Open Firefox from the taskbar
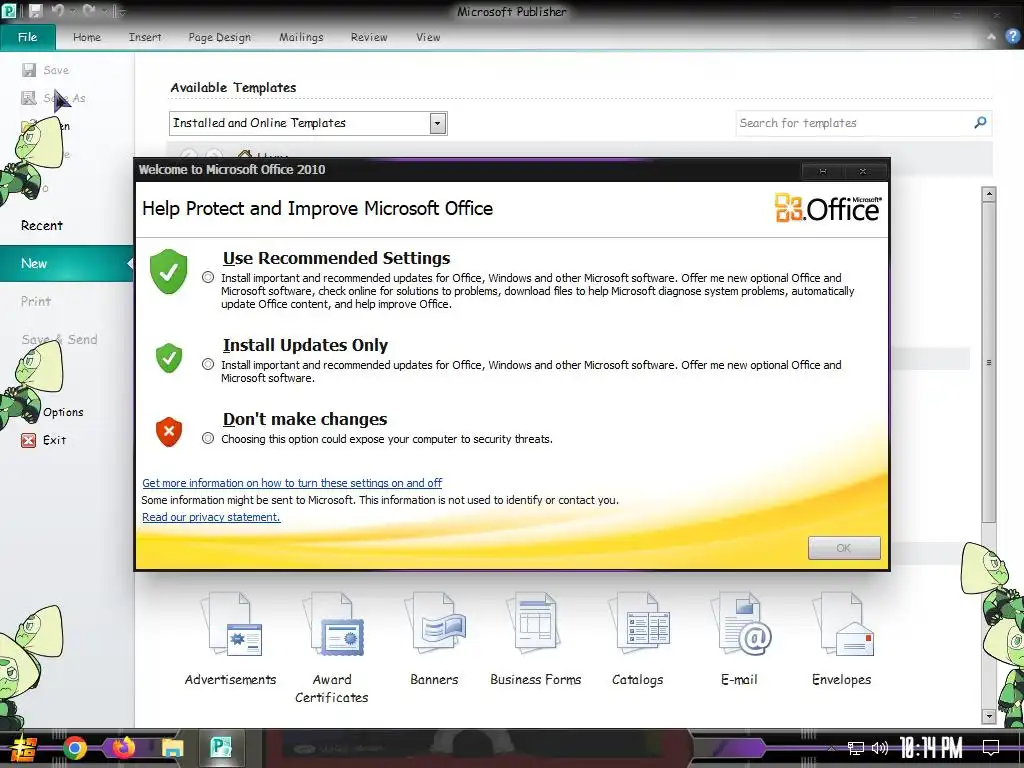 pos(123,748)
